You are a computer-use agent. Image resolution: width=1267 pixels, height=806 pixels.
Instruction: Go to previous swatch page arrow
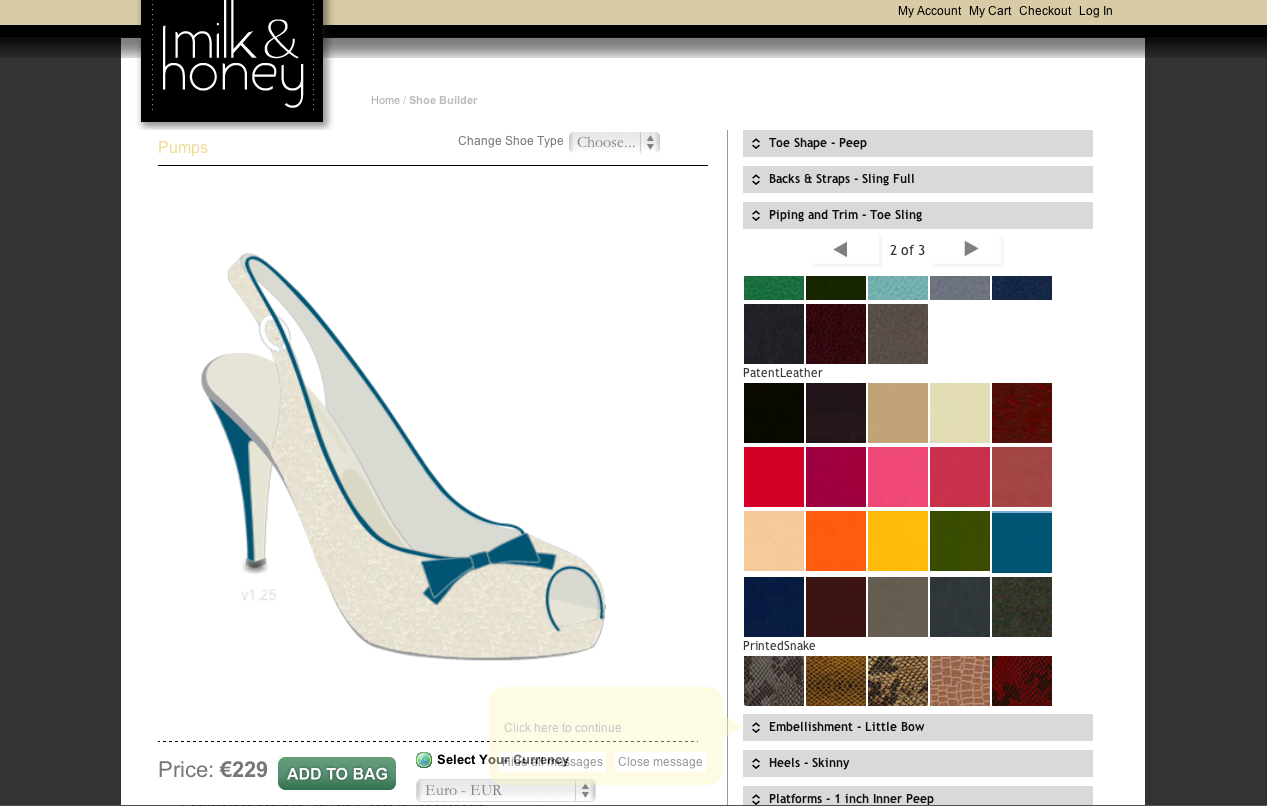pos(841,249)
